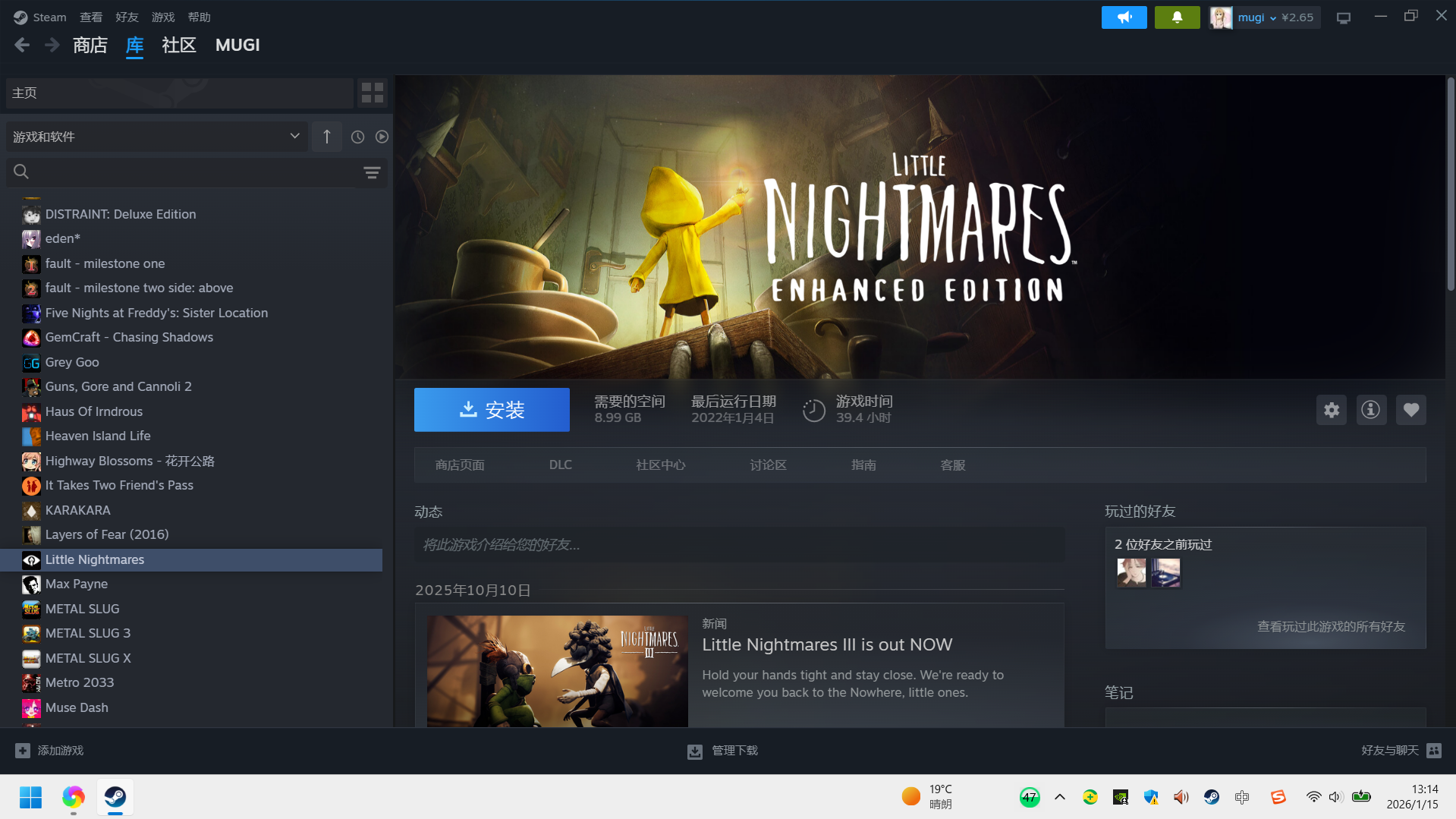
Task: Click the input method 中 indicator
Action: 1242,797
